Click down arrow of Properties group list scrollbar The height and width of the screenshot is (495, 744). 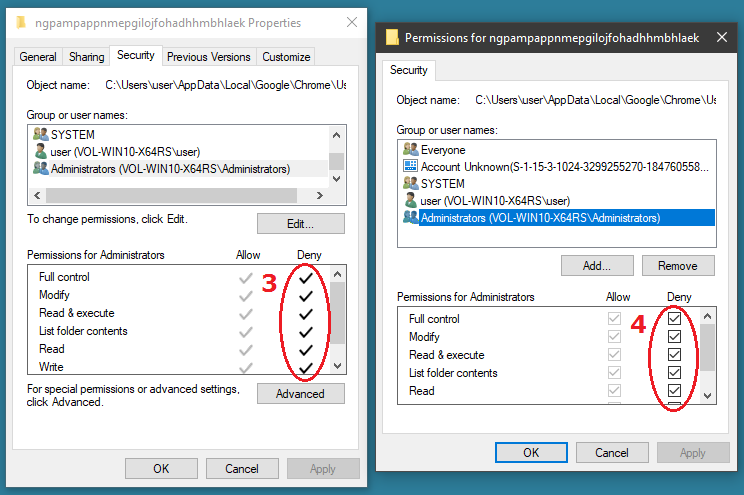pos(336,179)
